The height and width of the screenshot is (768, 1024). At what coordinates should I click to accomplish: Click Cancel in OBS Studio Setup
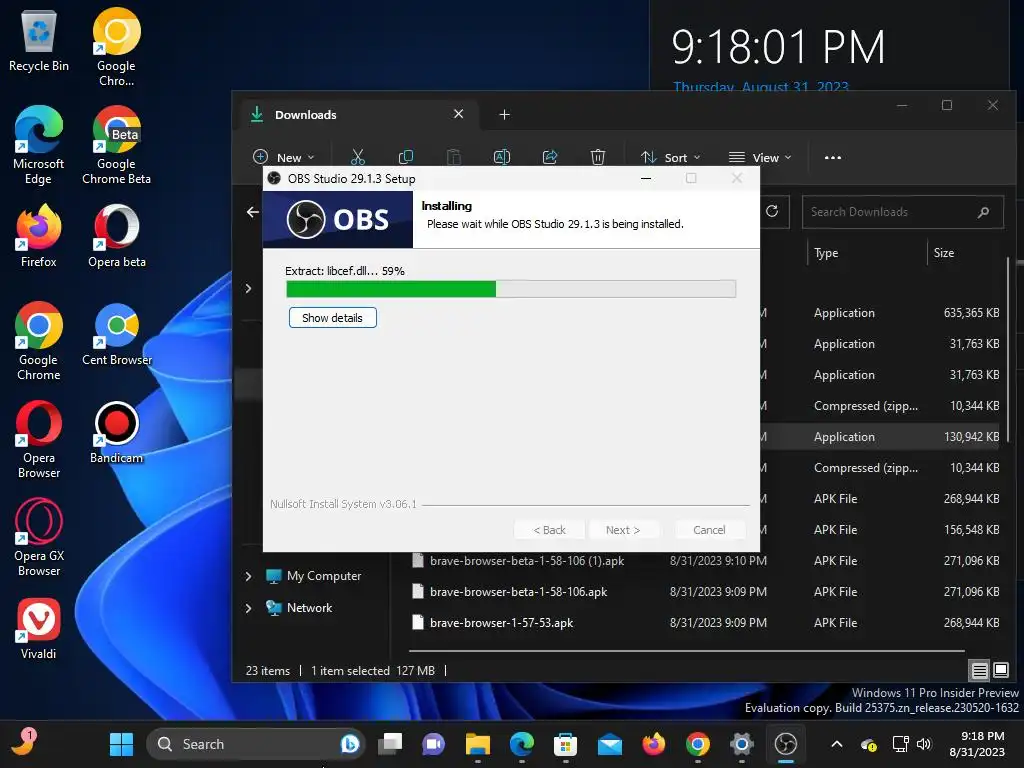click(x=709, y=530)
